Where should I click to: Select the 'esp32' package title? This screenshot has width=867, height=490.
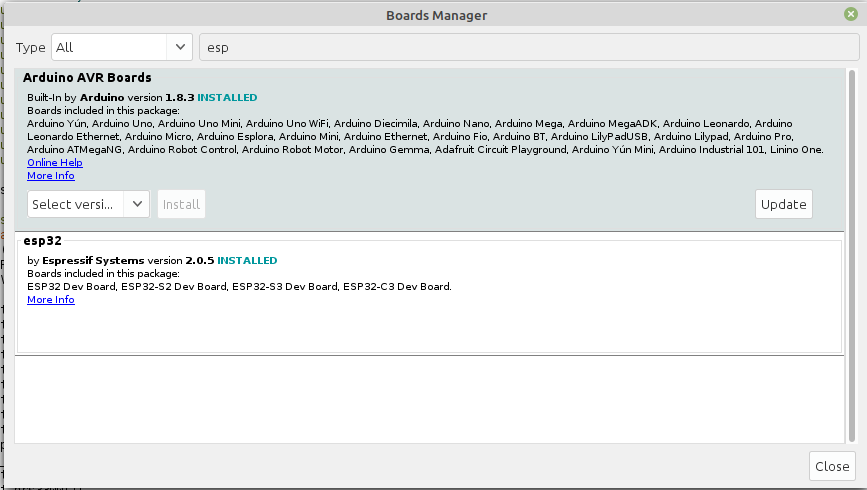(x=43, y=241)
